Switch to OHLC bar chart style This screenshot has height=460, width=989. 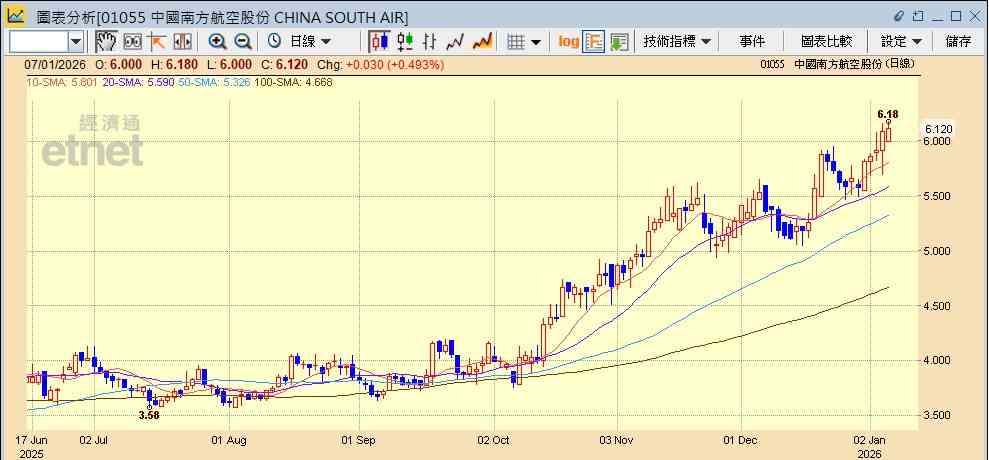(x=430, y=42)
